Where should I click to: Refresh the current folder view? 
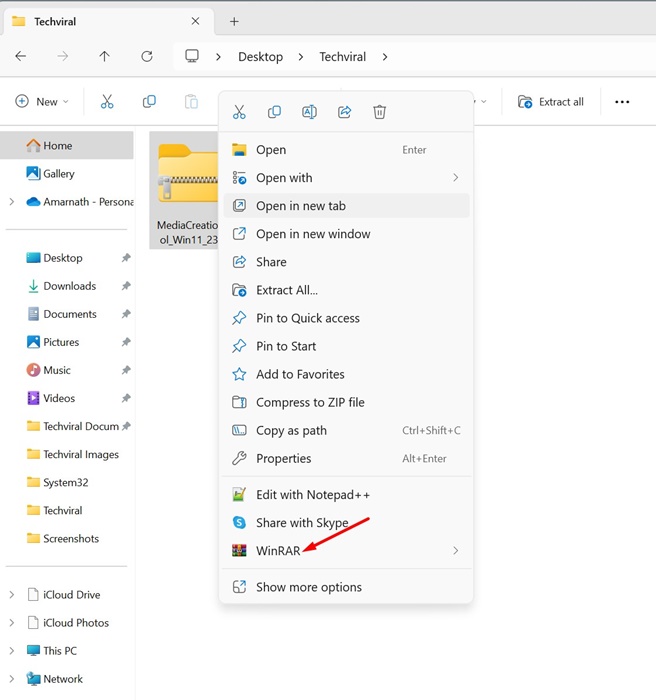coord(147,56)
